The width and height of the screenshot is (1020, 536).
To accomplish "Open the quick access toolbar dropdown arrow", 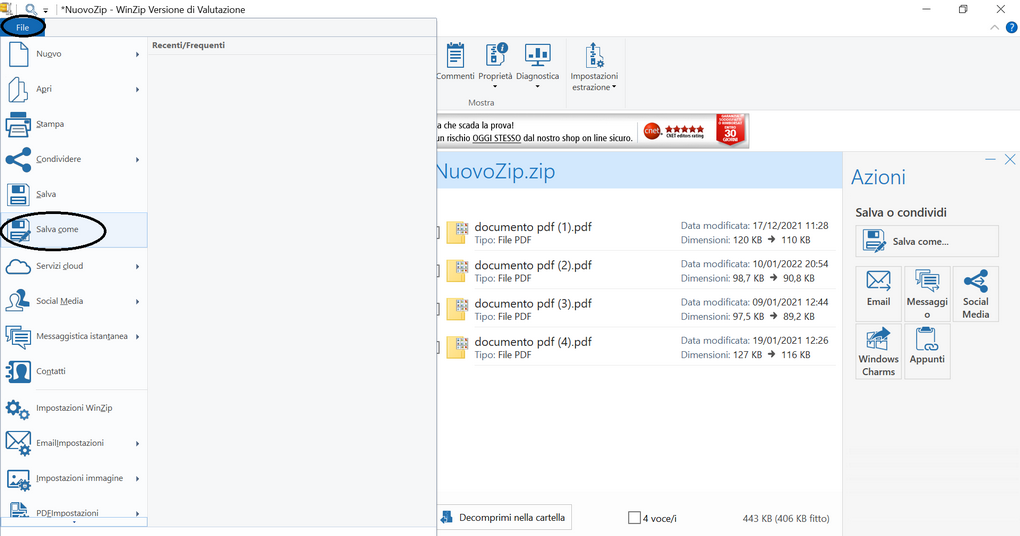I will [46, 10].
